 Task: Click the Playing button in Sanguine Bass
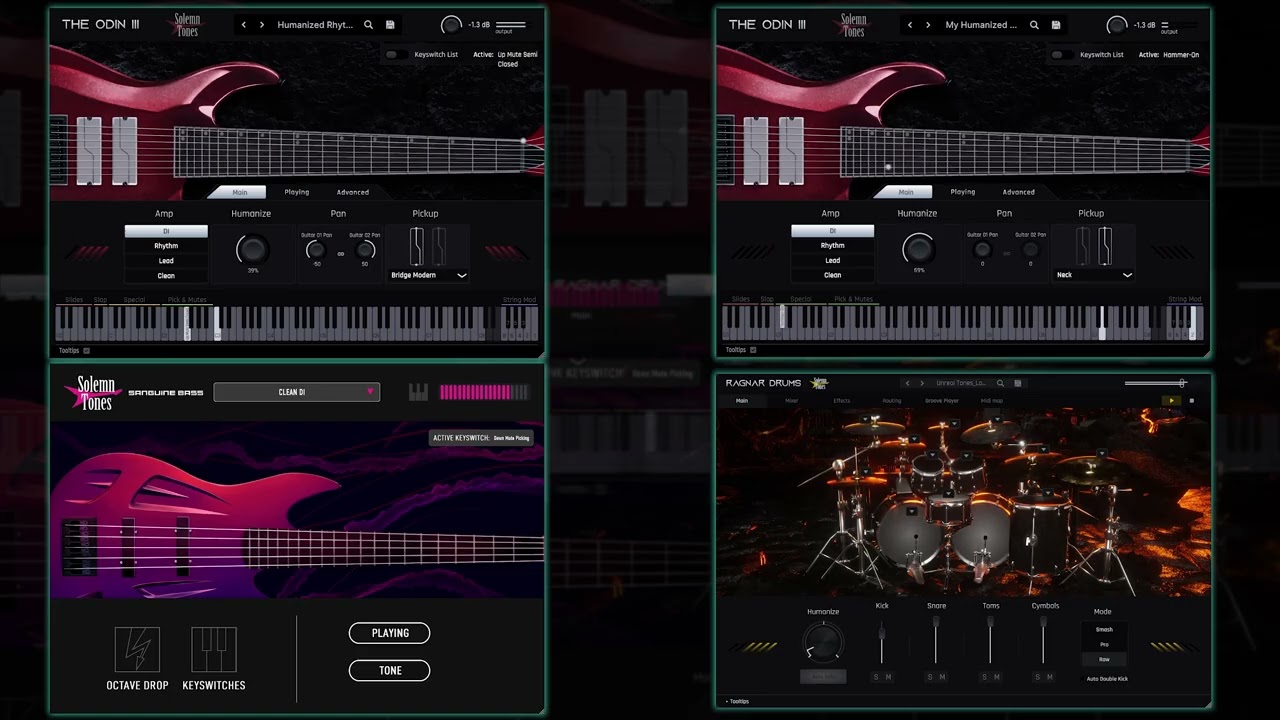[390, 633]
